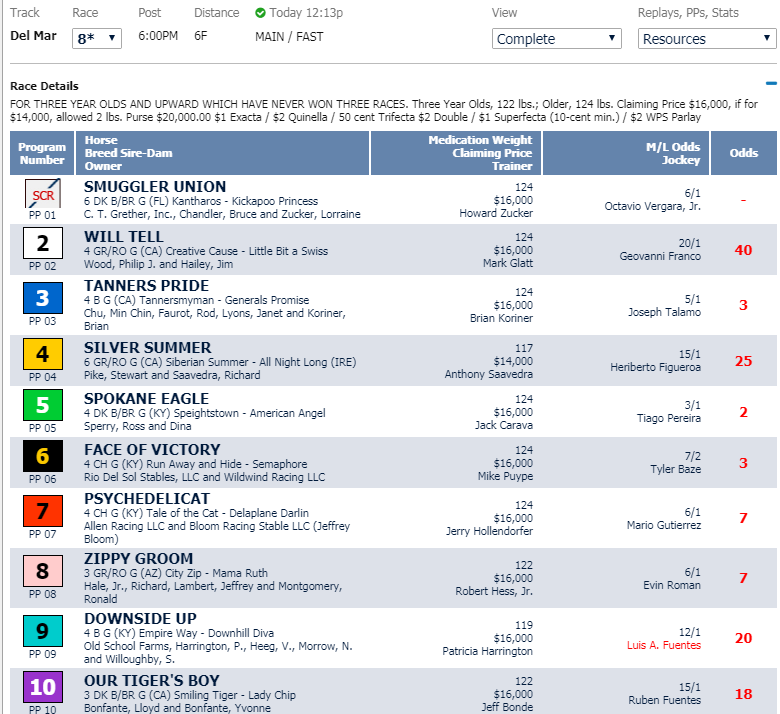
Task: Open the View dropdown showing Complete
Action: (x=557, y=39)
